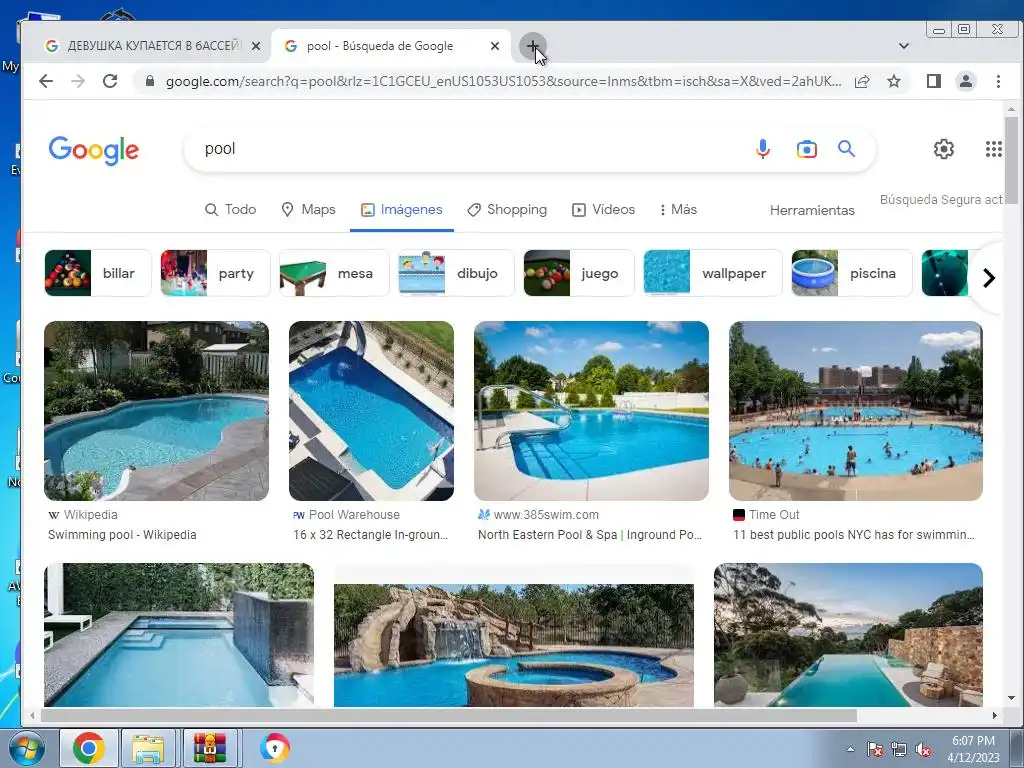Click 11 best public pools NYC caption

[854, 534]
